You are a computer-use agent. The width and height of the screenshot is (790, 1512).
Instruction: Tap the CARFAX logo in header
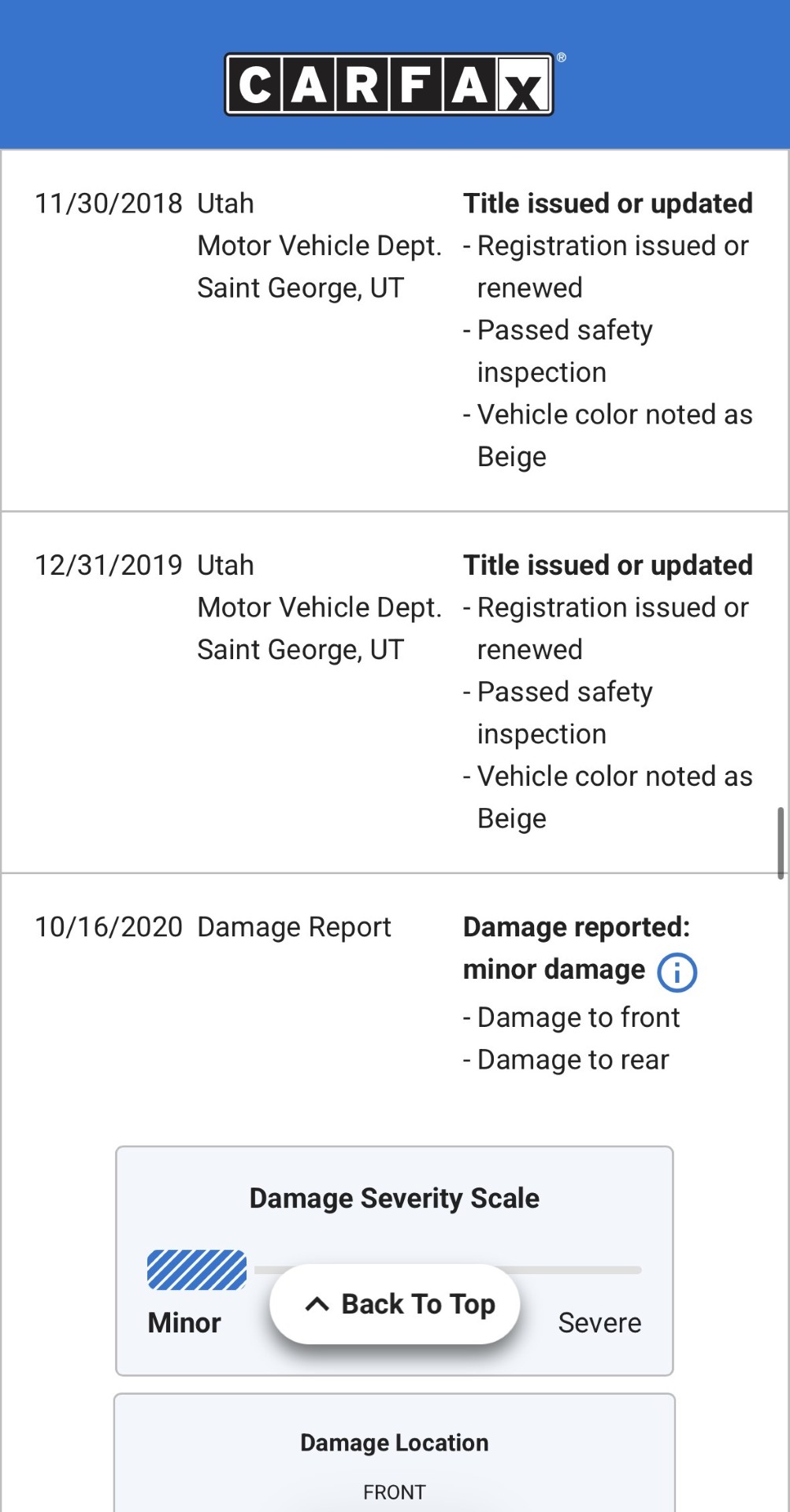click(390, 84)
